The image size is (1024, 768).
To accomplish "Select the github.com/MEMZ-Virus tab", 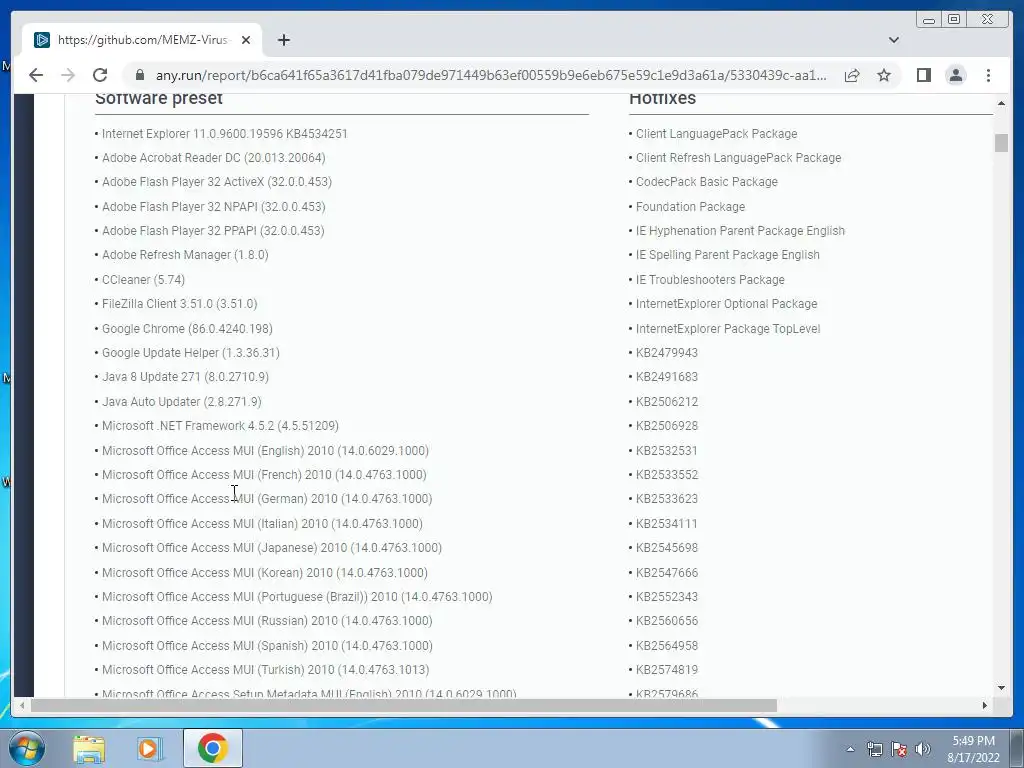I will (142, 40).
